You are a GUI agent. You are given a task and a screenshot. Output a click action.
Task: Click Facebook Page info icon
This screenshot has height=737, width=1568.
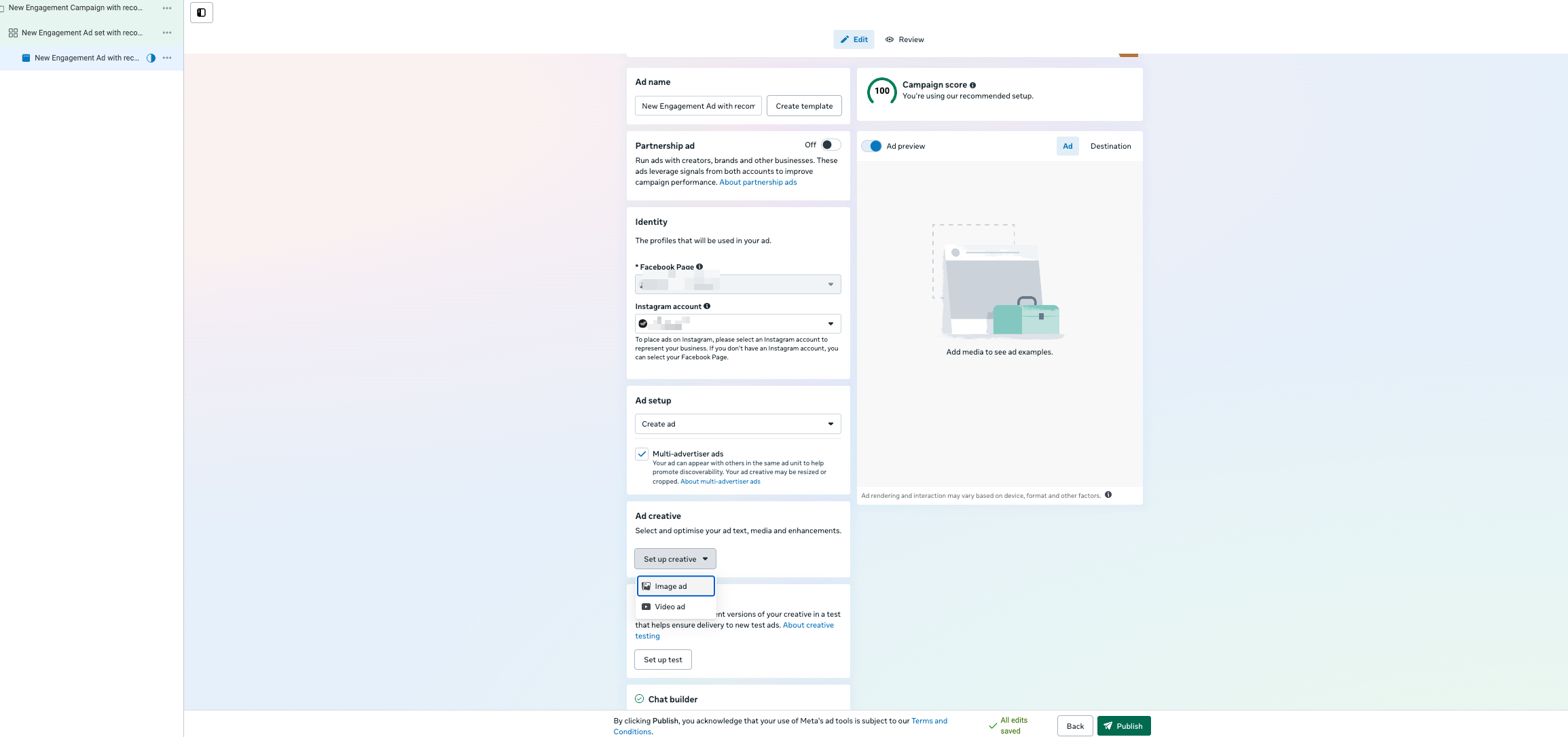(x=699, y=267)
